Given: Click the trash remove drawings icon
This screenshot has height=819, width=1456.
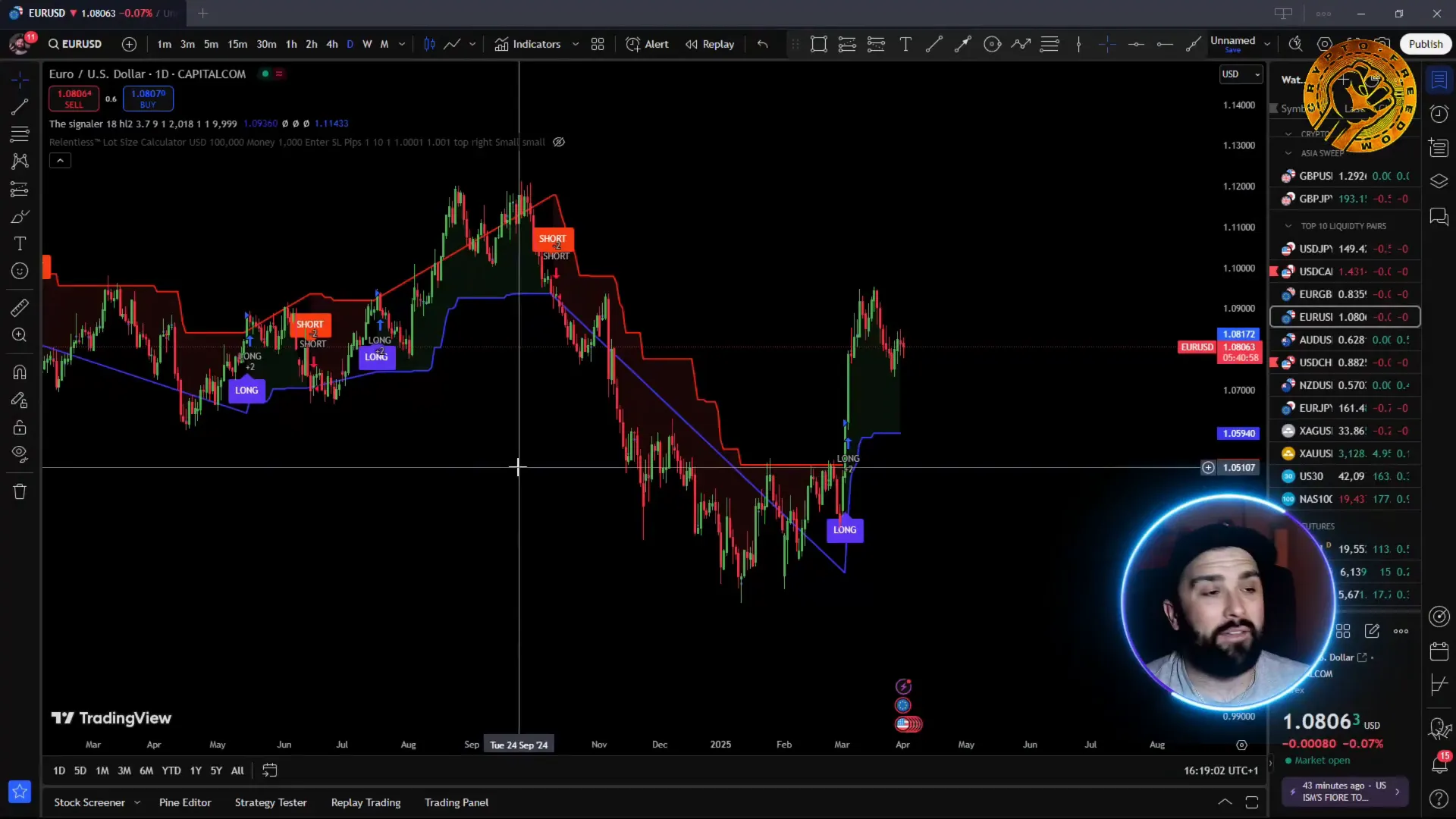Looking at the screenshot, I should click(20, 491).
